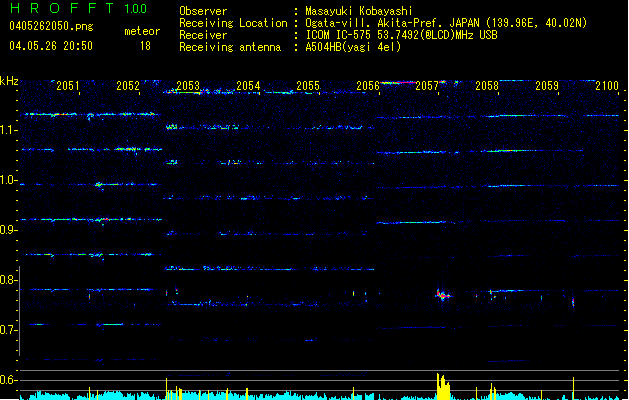Click the red-white trace at top near 2056
This screenshot has width=629, height=400.
pos(398,83)
